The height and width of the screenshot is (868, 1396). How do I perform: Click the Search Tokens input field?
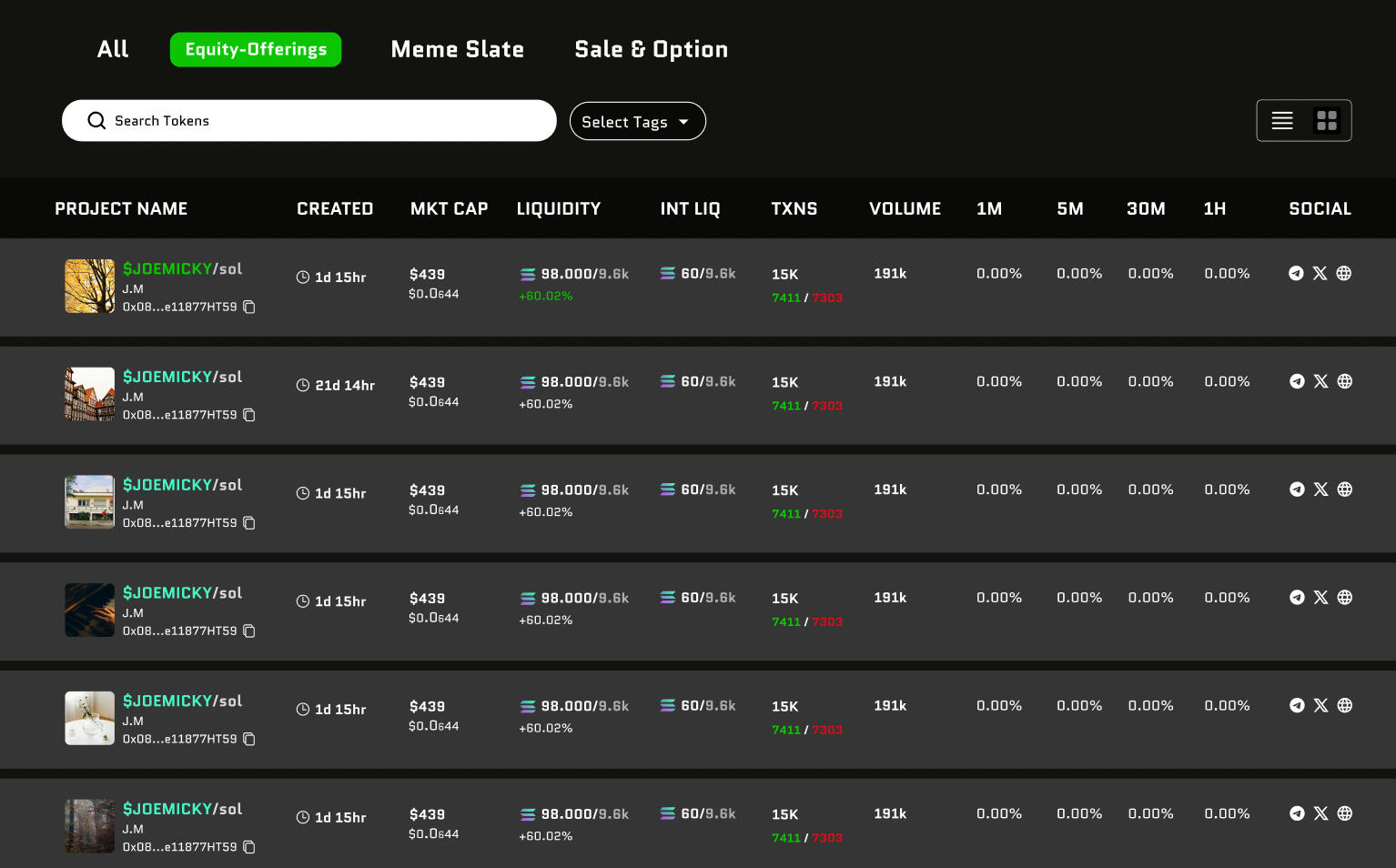[309, 121]
